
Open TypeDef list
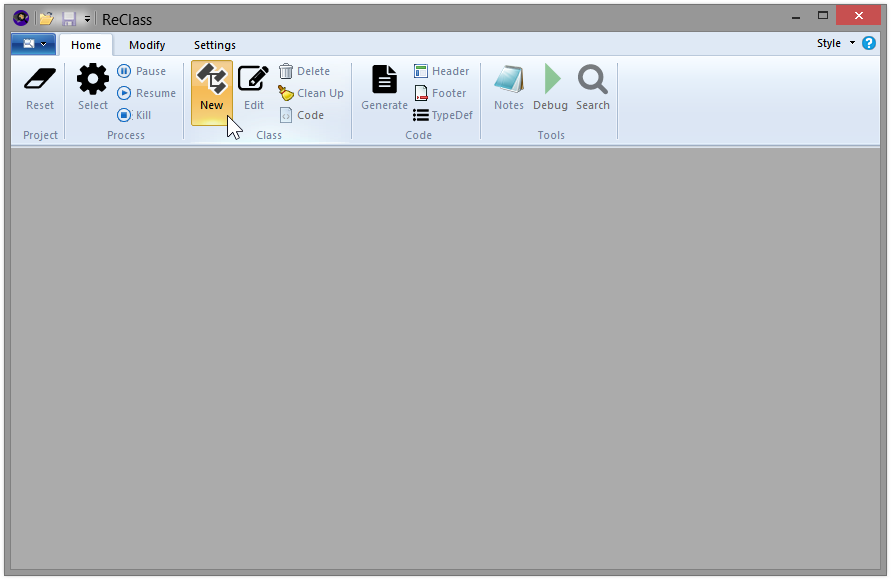(443, 115)
